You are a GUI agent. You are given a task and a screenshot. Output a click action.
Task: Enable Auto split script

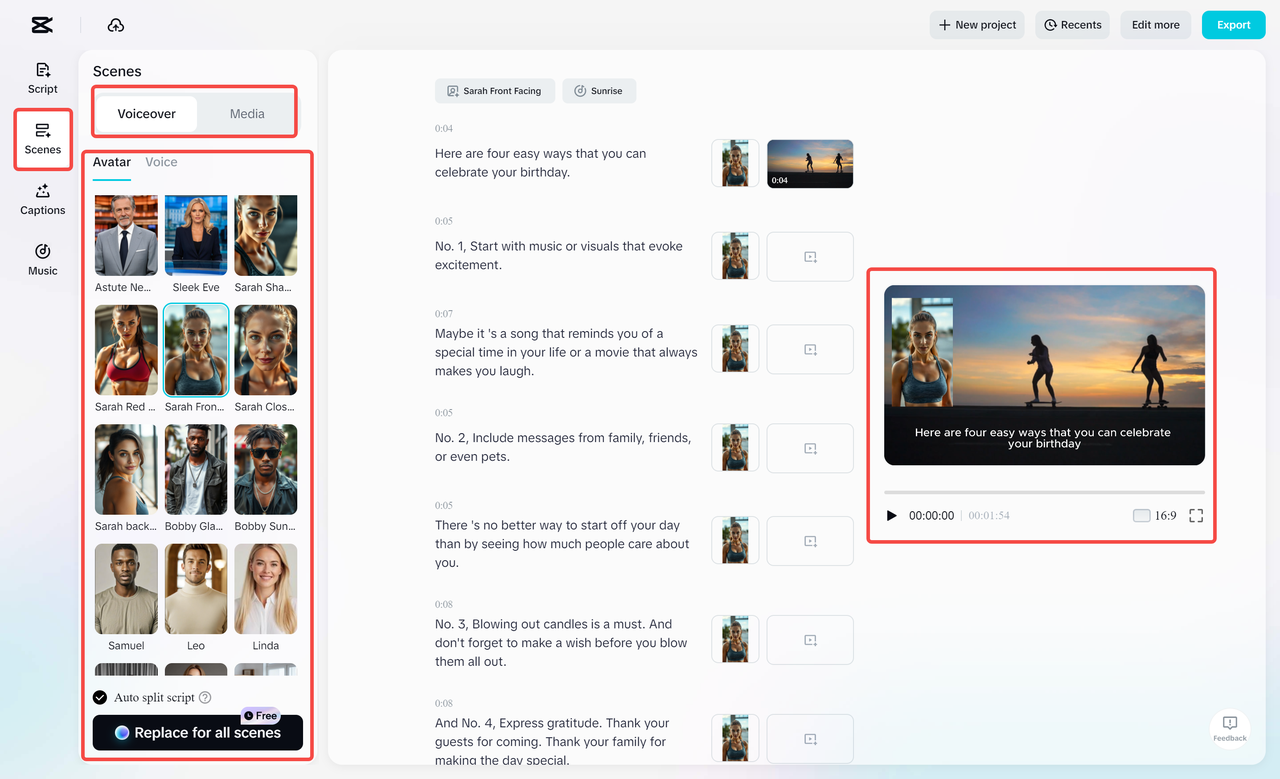click(x=99, y=697)
